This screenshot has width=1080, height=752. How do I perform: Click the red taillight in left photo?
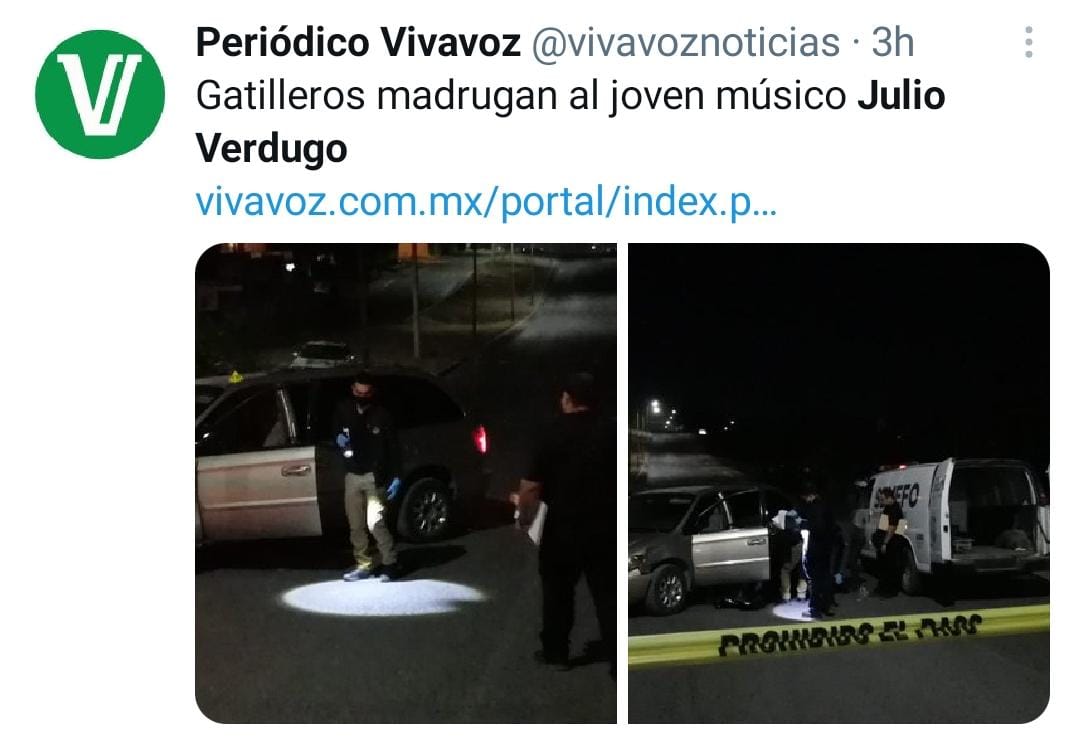pyautogui.click(x=480, y=439)
